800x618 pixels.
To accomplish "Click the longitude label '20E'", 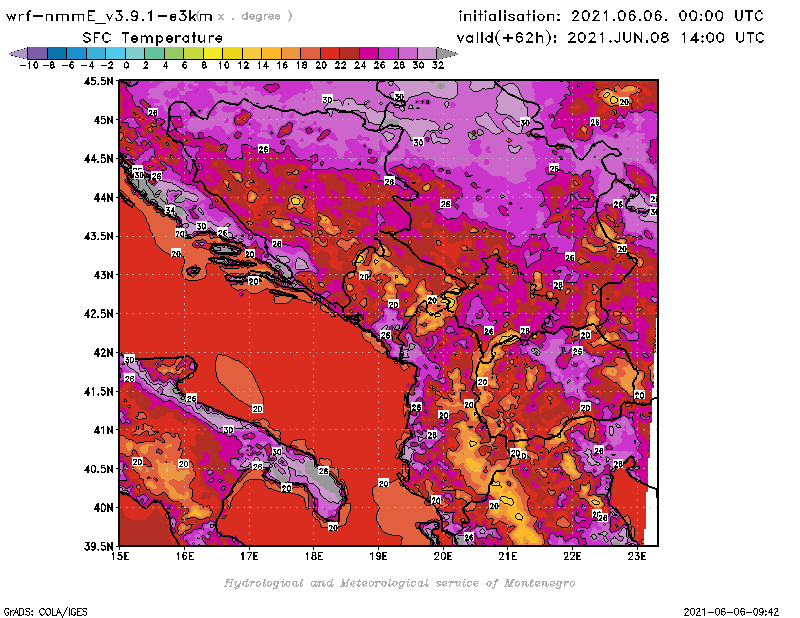I will [x=443, y=556].
